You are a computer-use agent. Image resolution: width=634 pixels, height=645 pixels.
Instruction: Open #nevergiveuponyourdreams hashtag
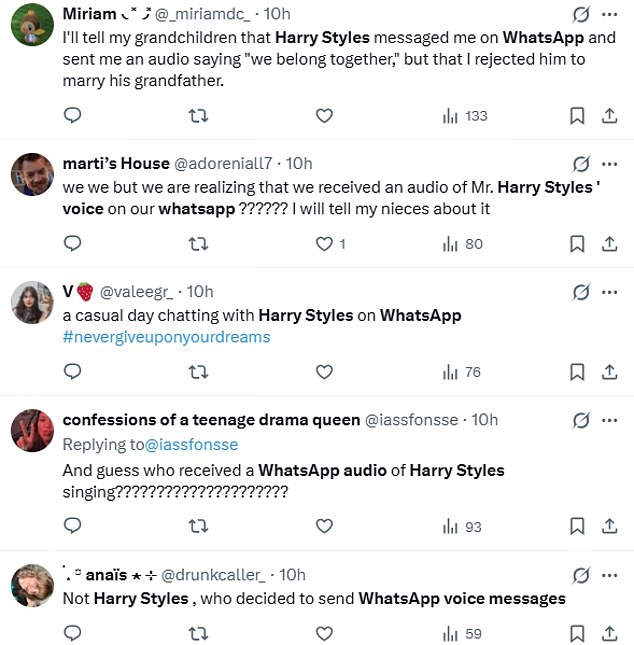click(166, 337)
